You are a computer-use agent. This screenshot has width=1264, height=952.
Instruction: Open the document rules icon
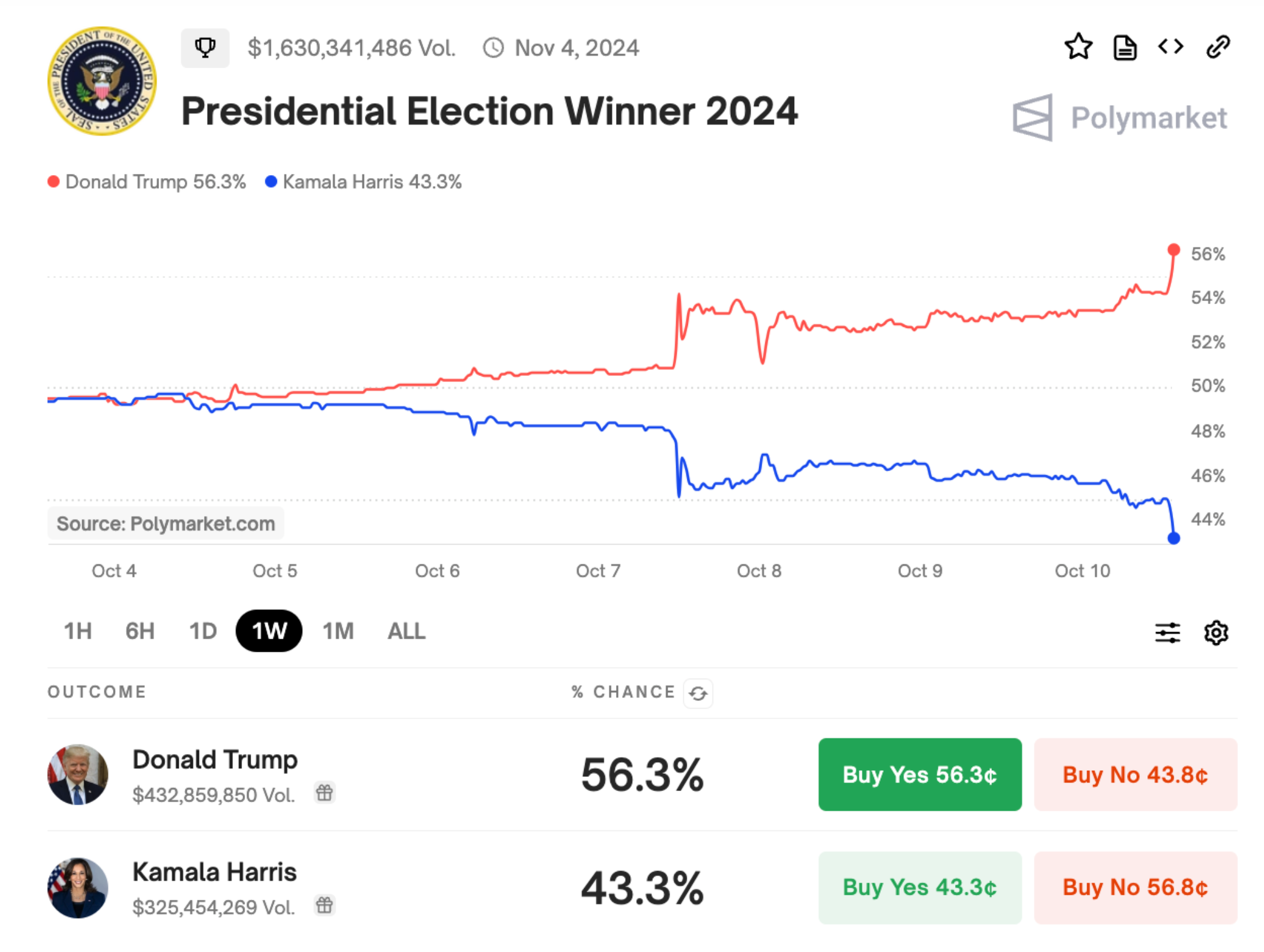point(1125,47)
